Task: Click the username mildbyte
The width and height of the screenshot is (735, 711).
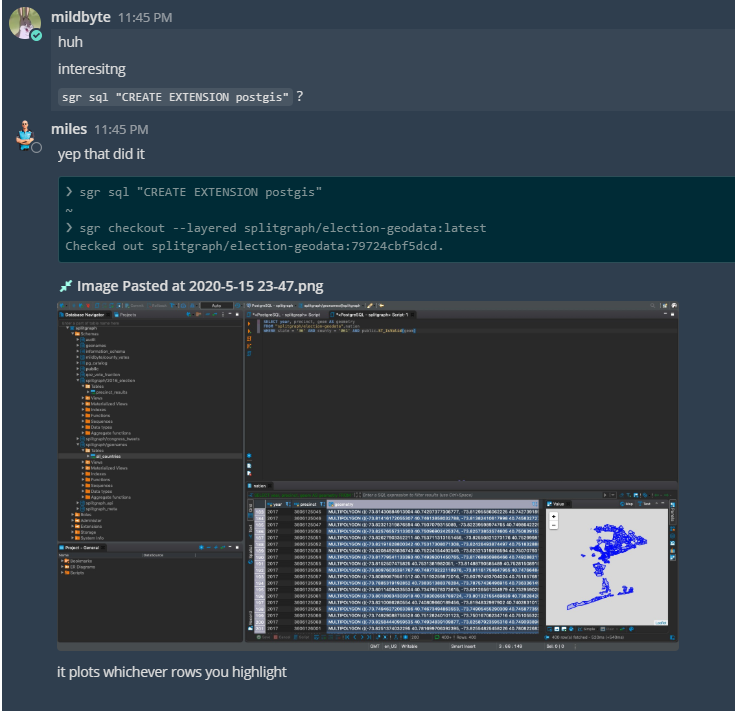Action: (81, 17)
